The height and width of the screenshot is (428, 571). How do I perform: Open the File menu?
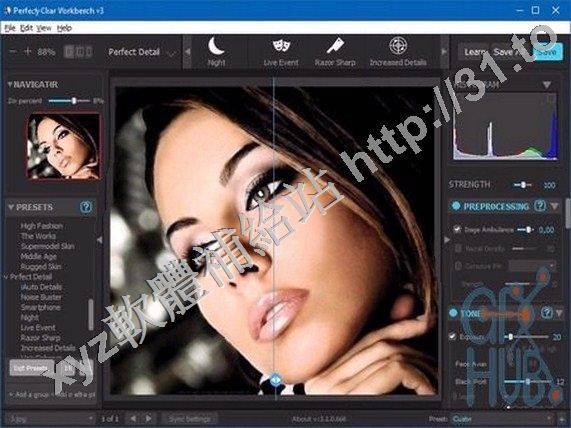(10, 28)
